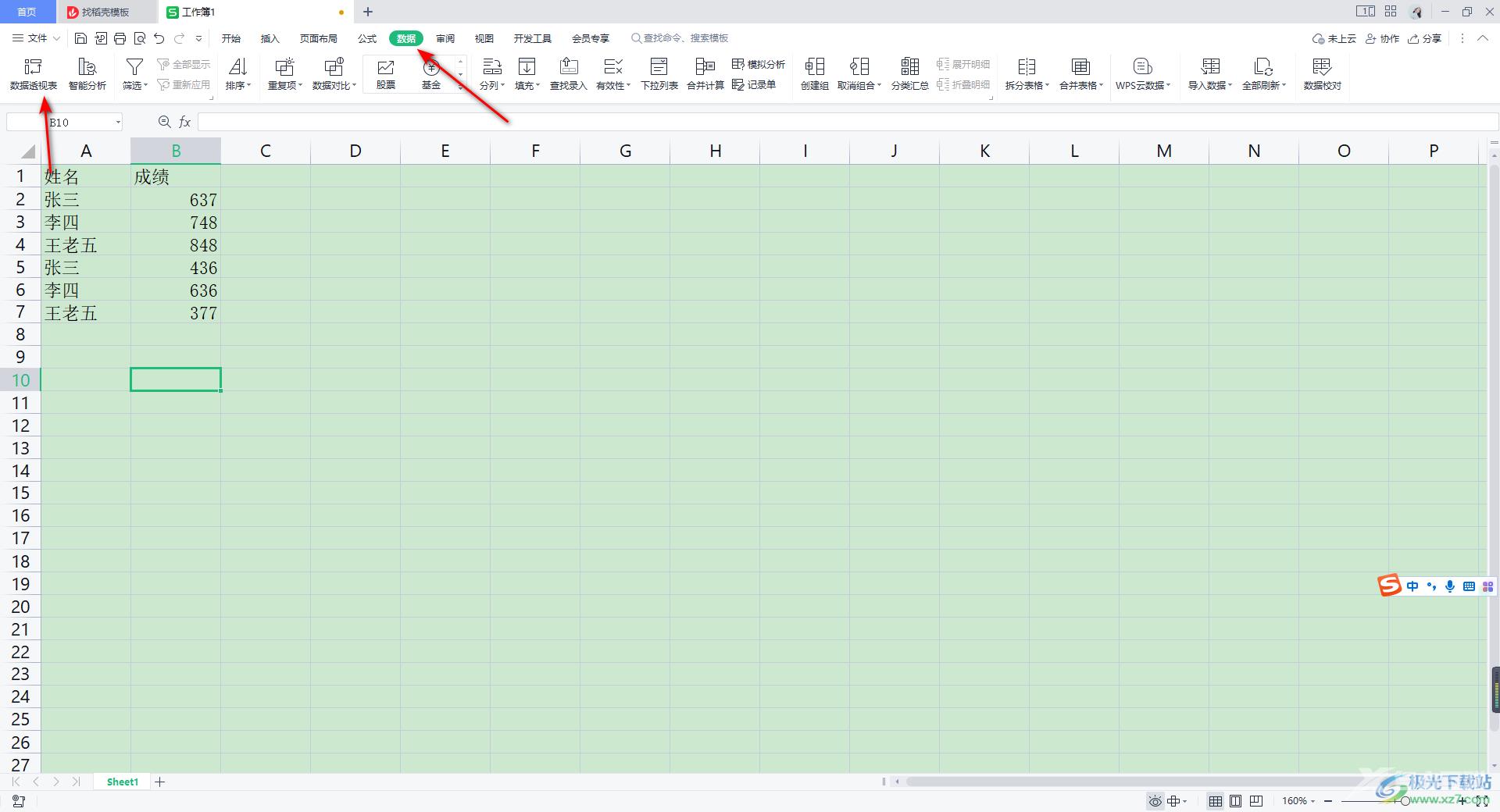Click the 筛选 filter funnel icon
Viewport: 1500px width, 812px height.
click(x=134, y=67)
